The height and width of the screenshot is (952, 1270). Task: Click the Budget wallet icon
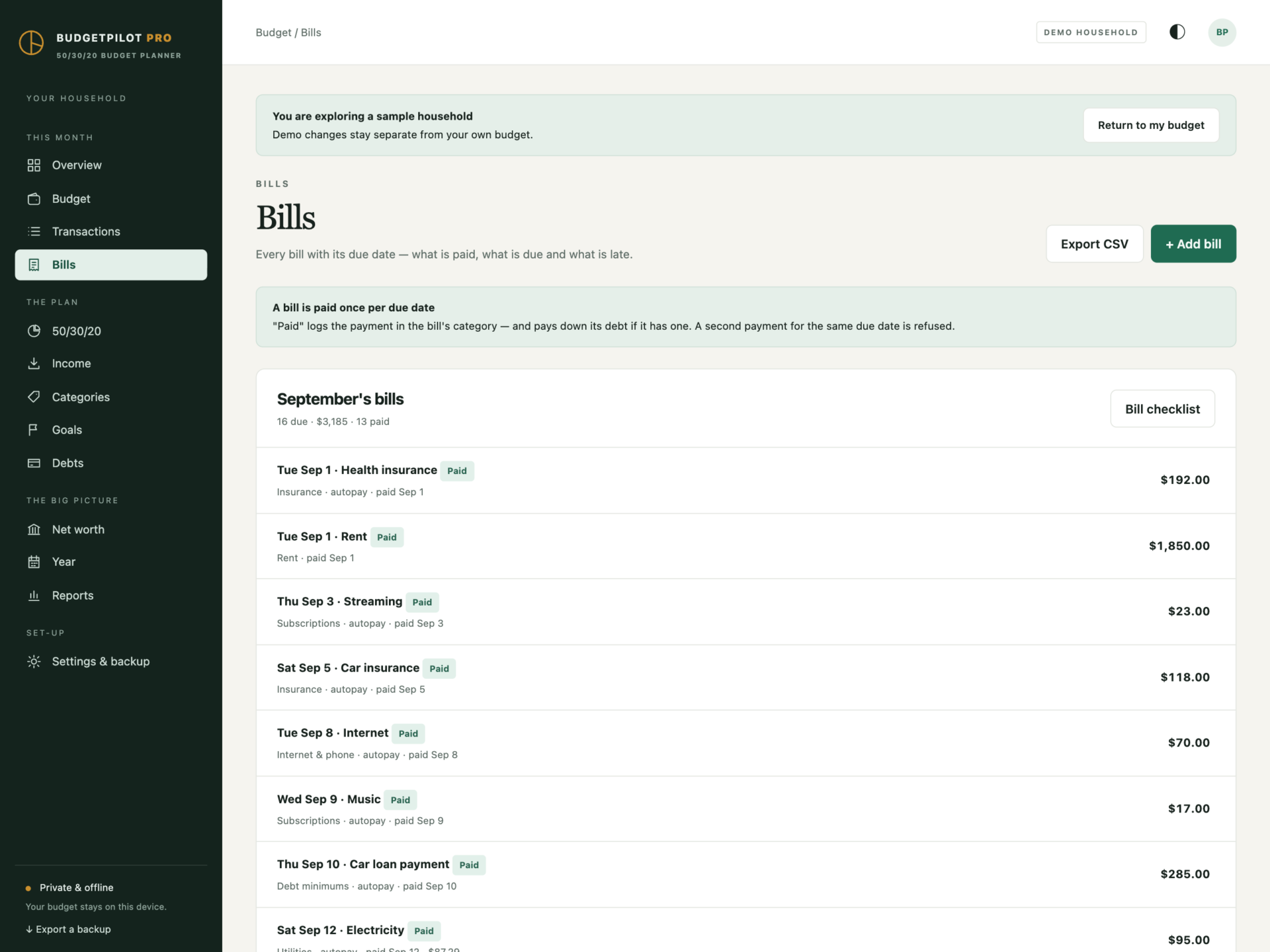pos(34,199)
